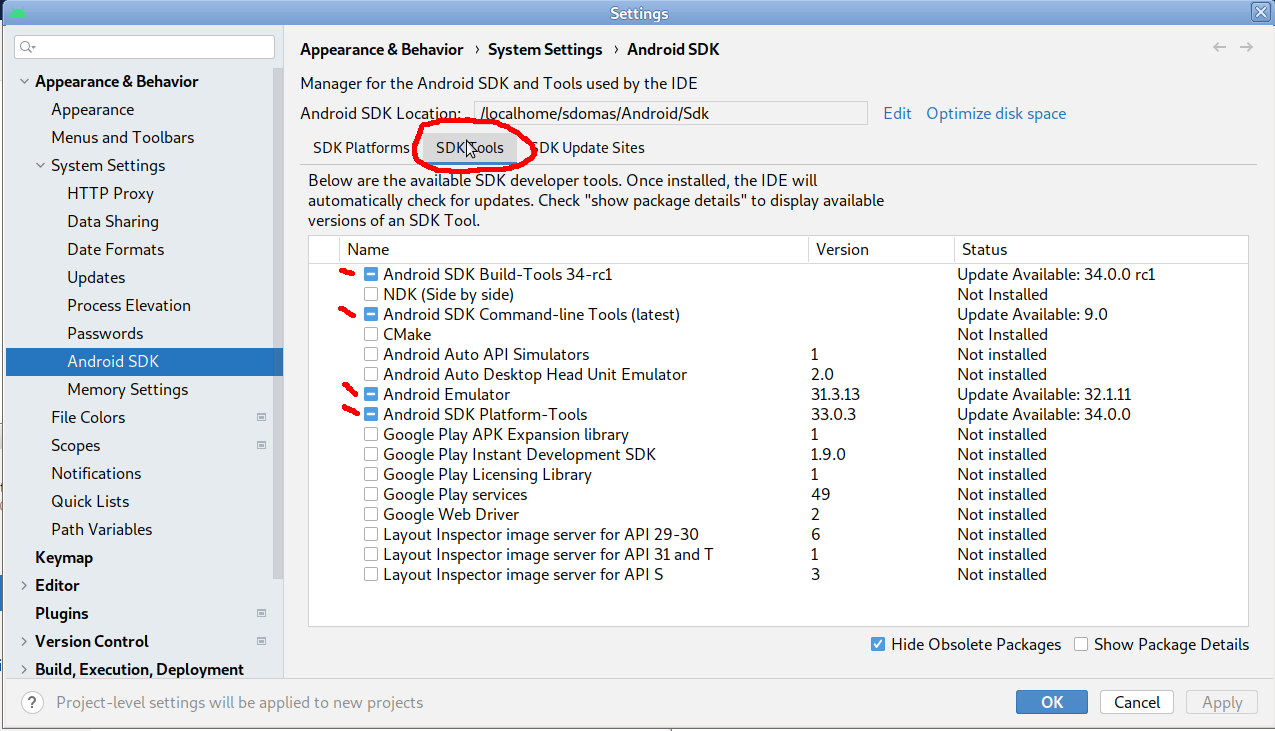Click the list icon next to File Colors
Viewport: 1275px width, 731px height.
coord(261,417)
